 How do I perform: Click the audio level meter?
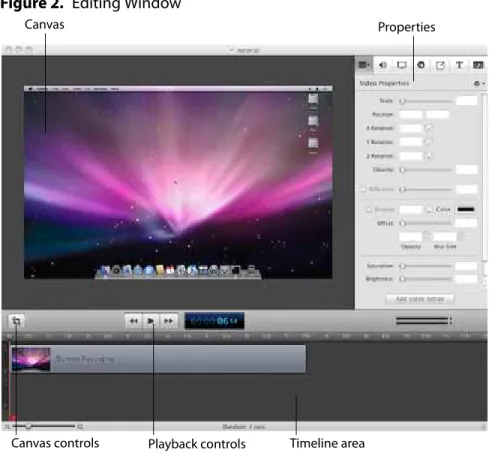423,321
